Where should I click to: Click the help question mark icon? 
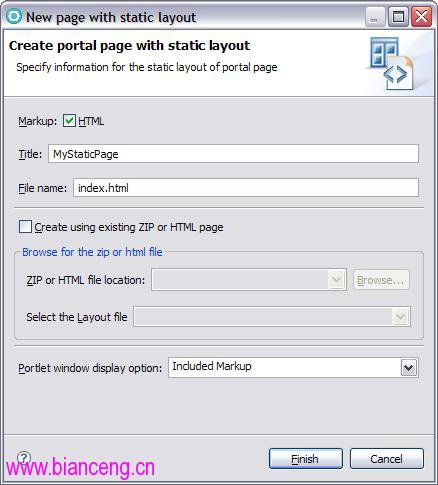pos(24,458)
